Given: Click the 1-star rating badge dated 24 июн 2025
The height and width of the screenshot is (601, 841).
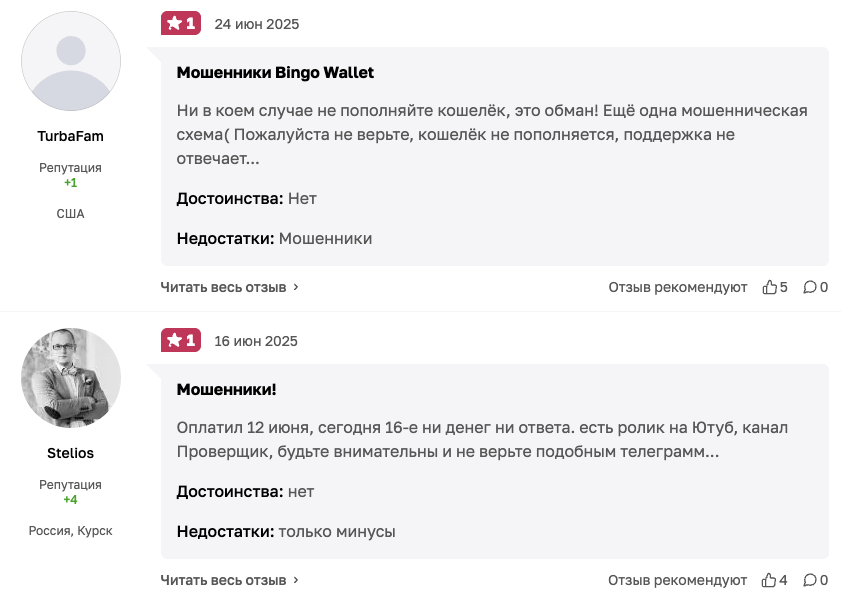Looking at the screenshot, I should pyautogui.click(x=181, y=24).
